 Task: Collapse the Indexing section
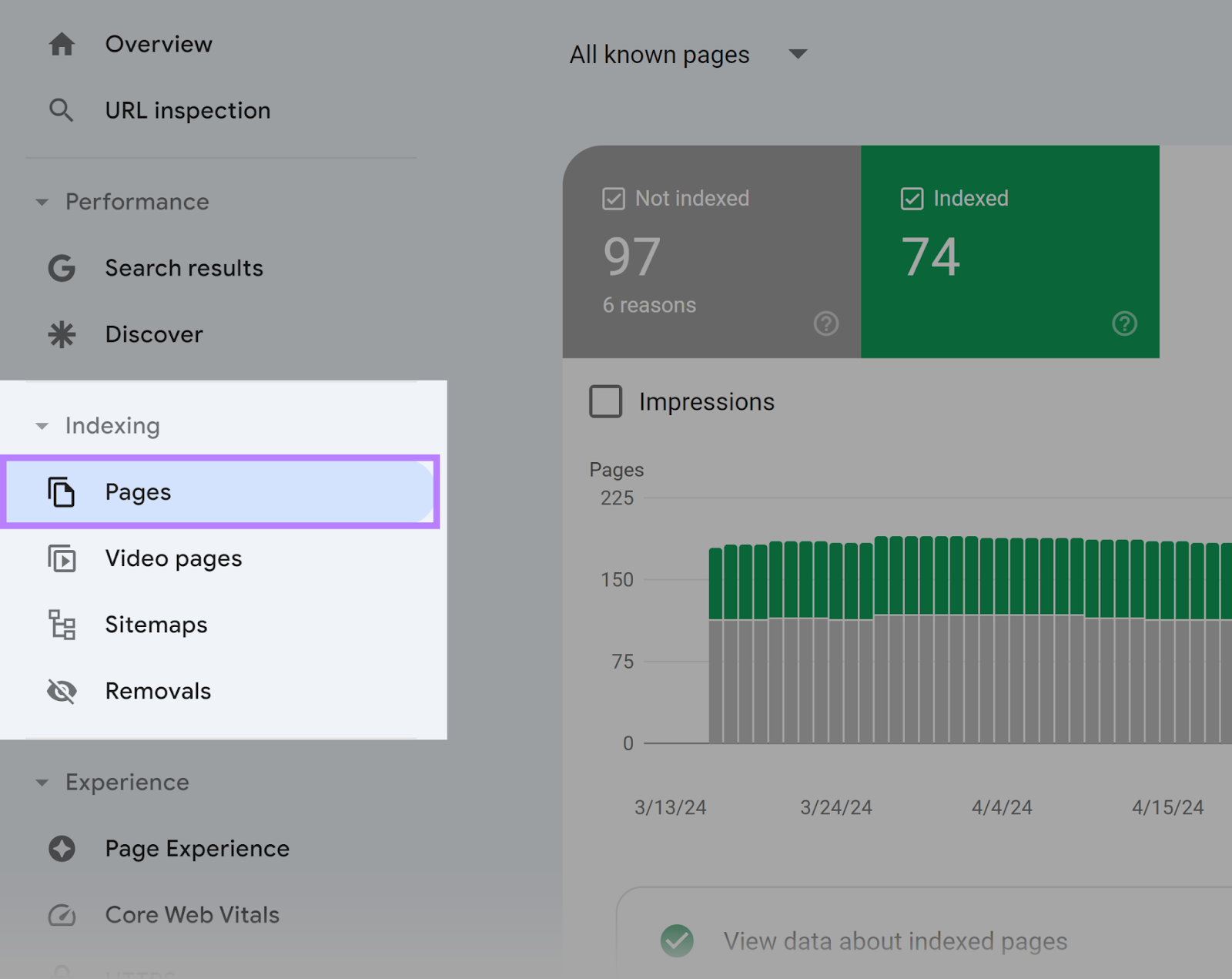(x=42, y=426)
